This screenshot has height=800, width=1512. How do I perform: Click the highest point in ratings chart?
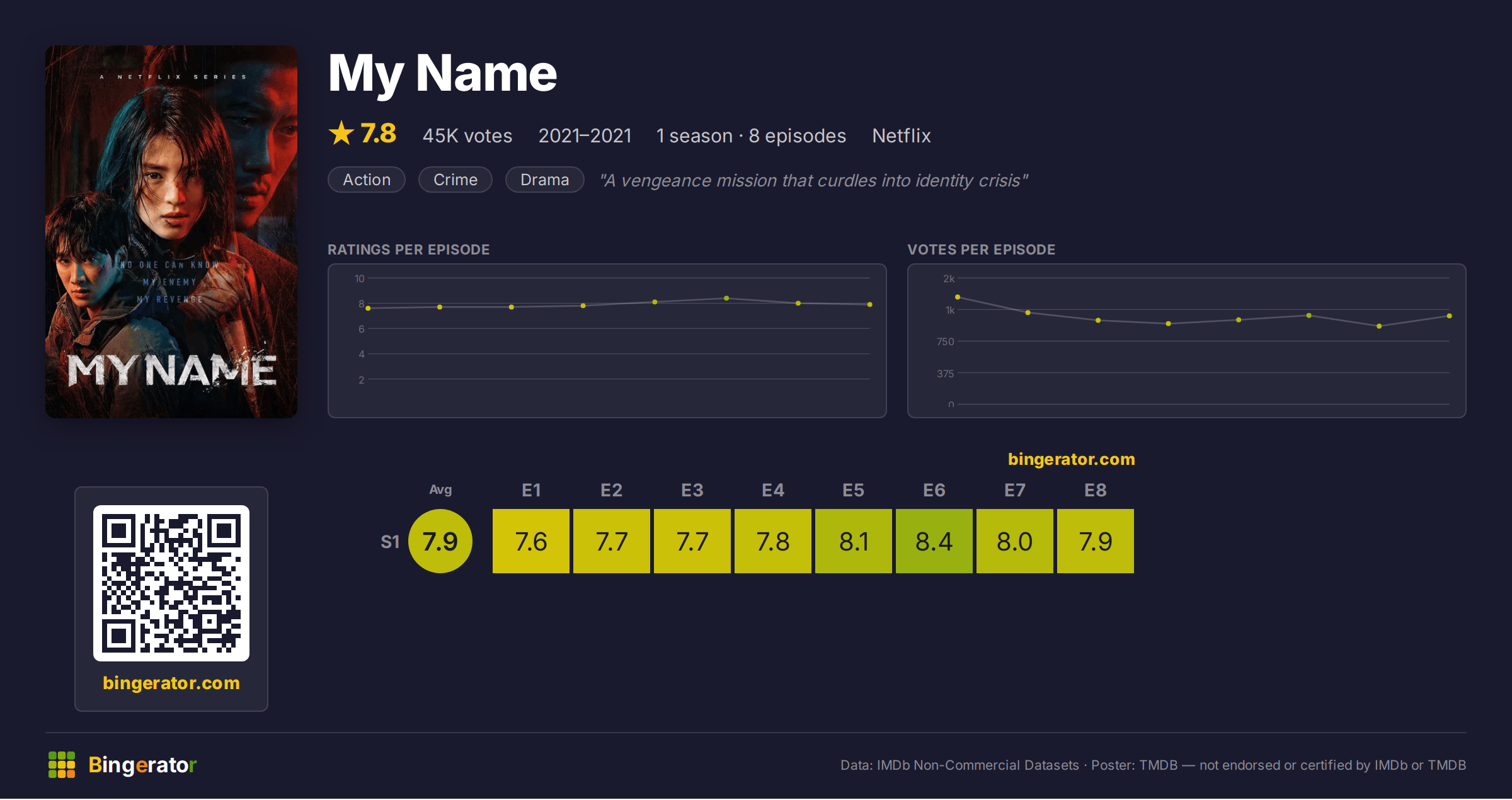tap(726, 298)
